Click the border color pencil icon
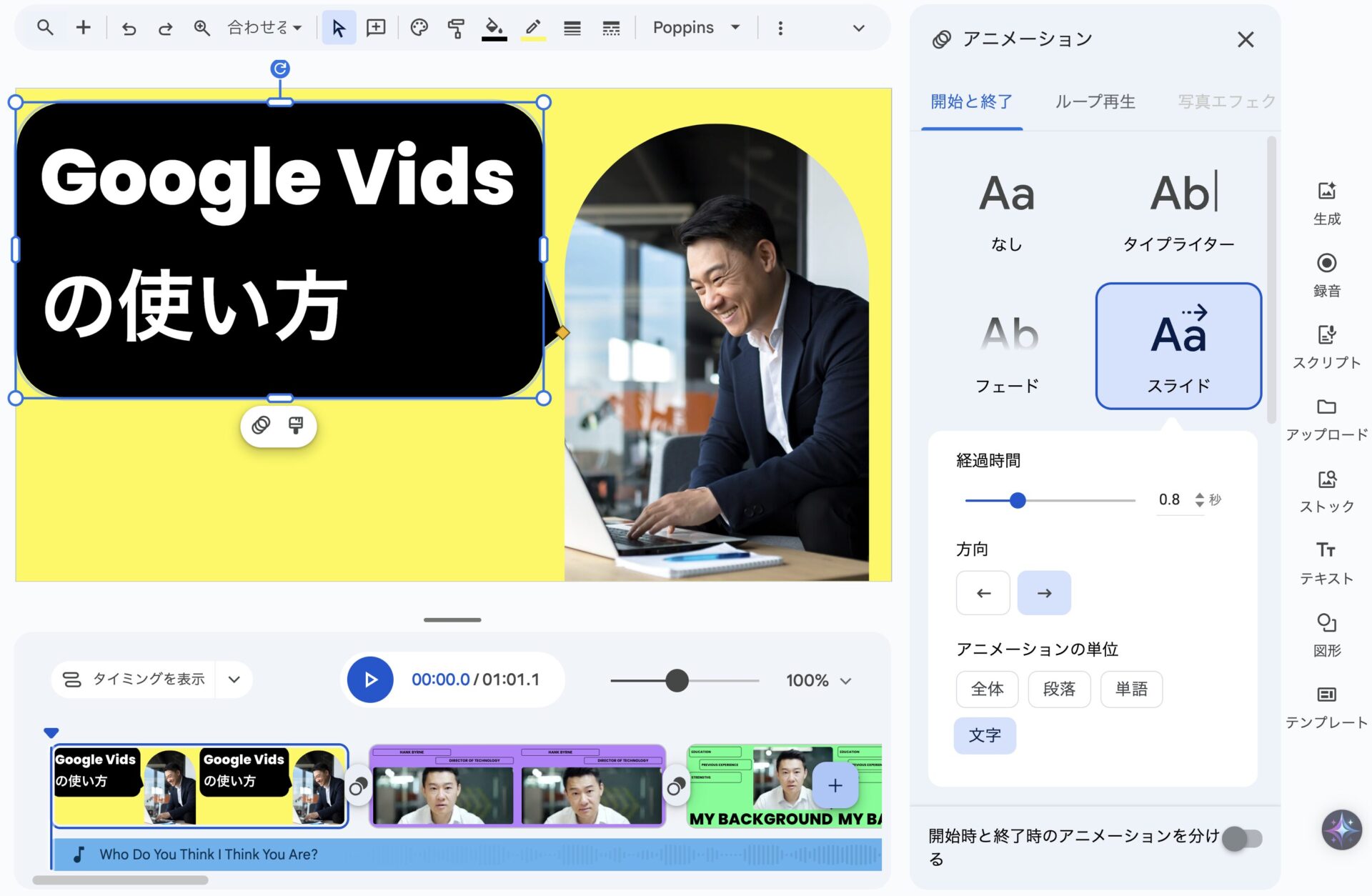 [533, 29]
